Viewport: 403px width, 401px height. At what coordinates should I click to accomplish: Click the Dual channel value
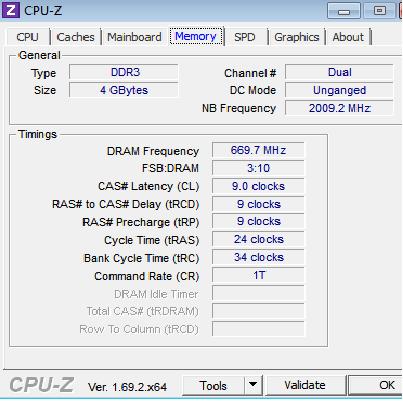(339, 72)
